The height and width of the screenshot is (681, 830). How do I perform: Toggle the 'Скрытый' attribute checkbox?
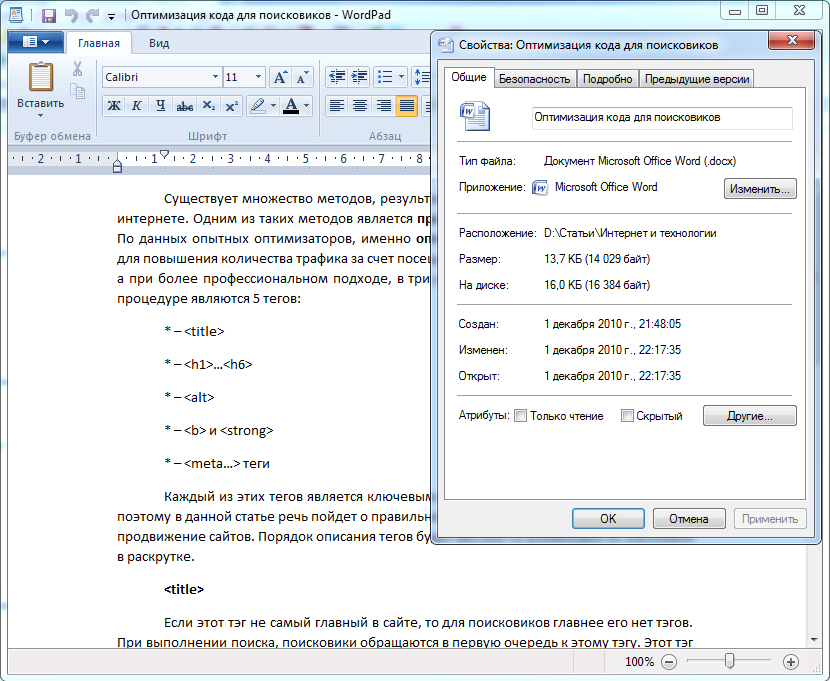click(x=627, y=416)
